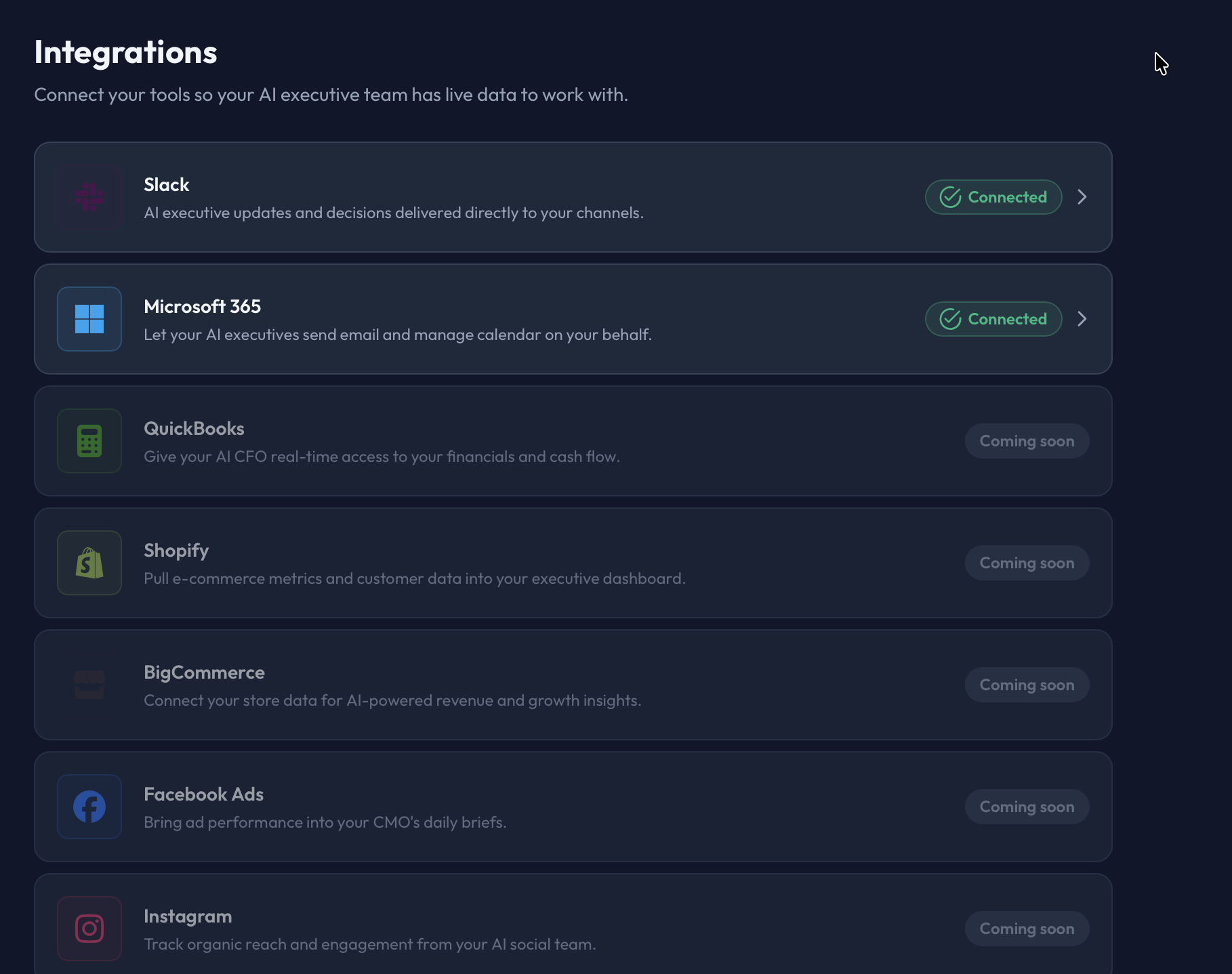Click the Microsoft 365 logo icon
1232x974 pixels.
pyautogui.click(x=89, y=319)
